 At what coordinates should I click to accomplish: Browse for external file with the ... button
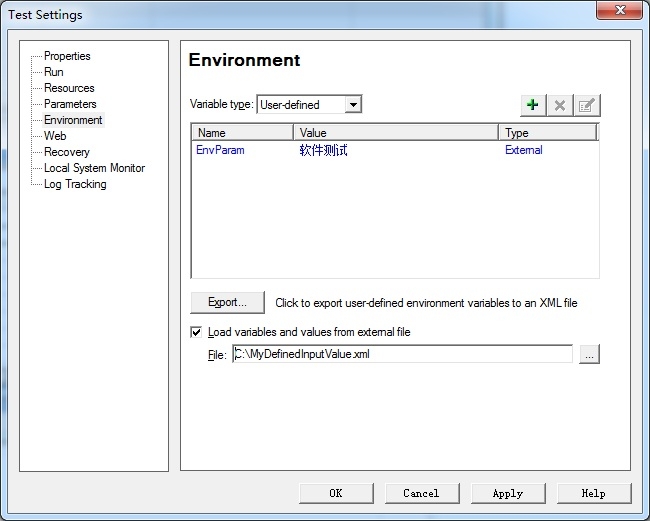click(589, 354)
